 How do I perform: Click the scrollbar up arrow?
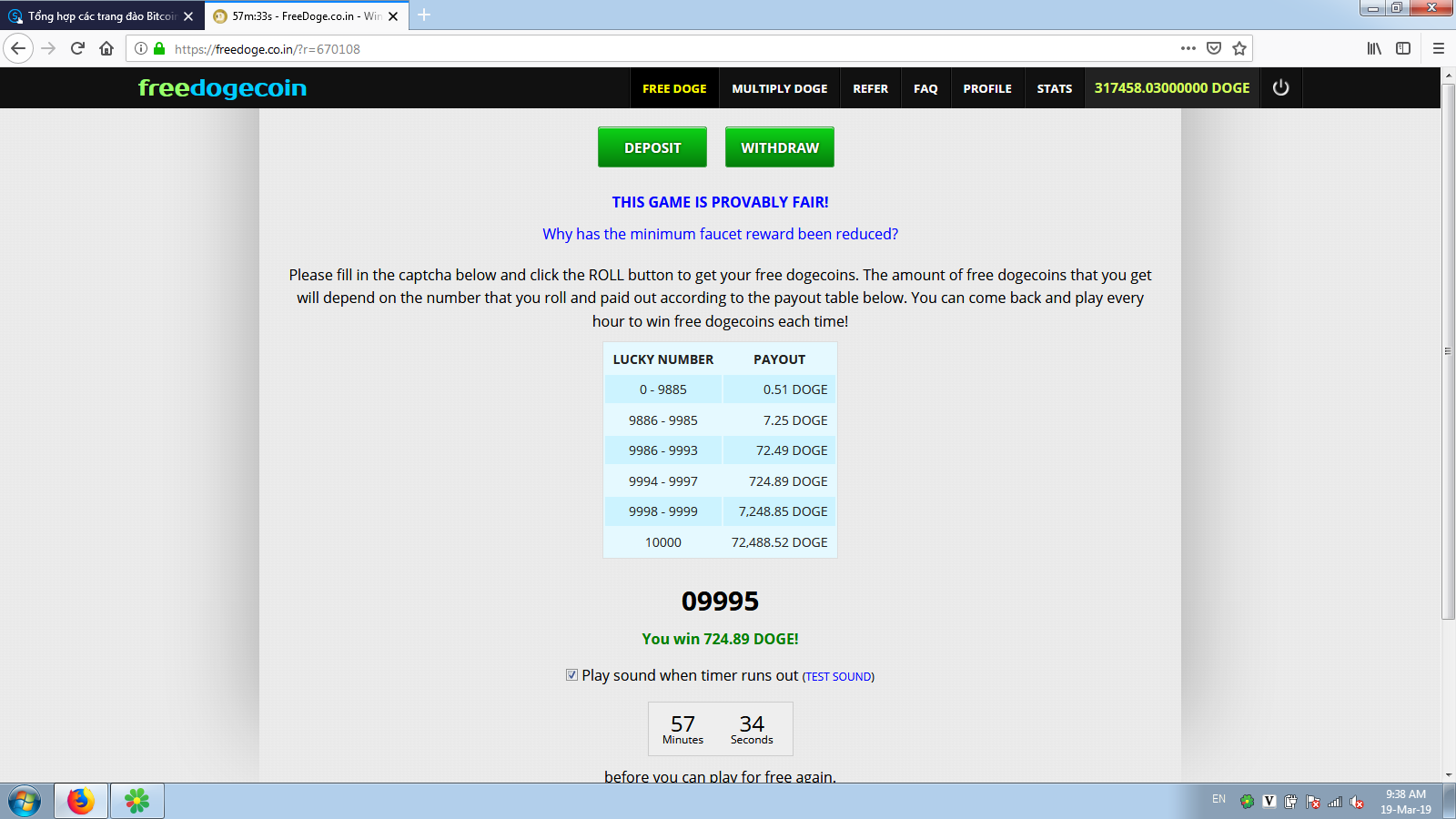point(1448,75)
